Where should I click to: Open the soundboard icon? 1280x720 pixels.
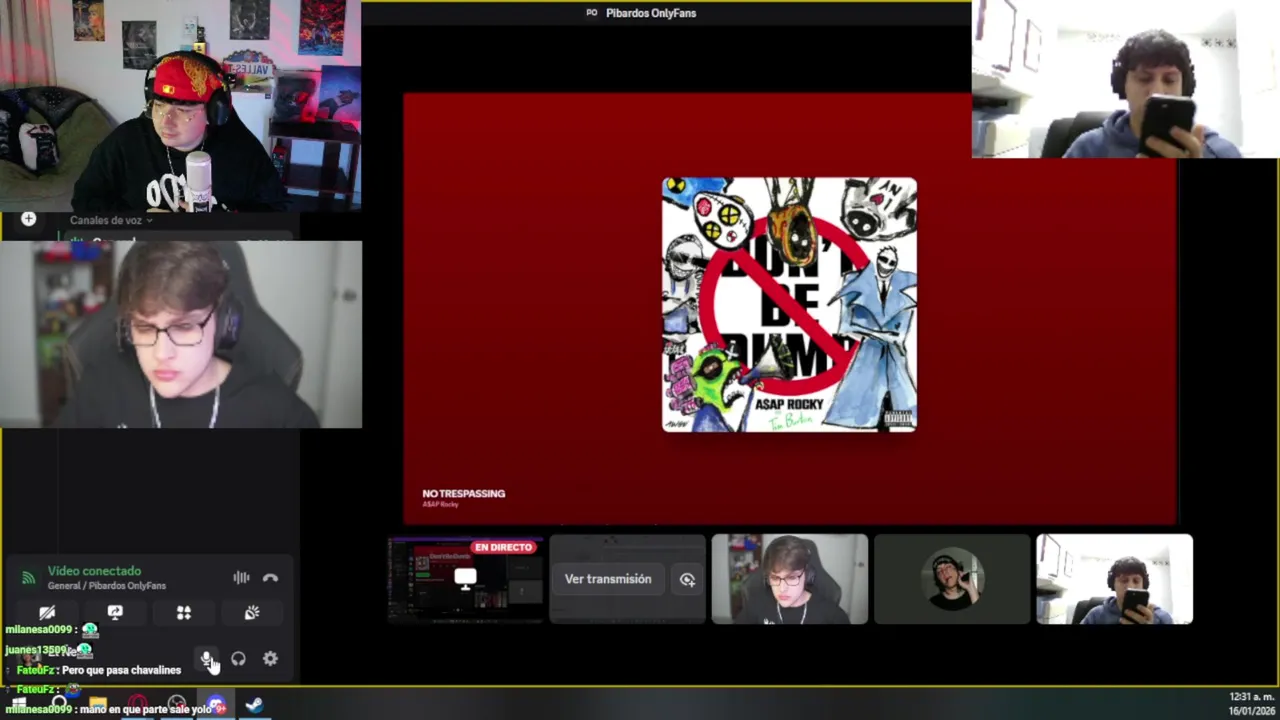252,612
